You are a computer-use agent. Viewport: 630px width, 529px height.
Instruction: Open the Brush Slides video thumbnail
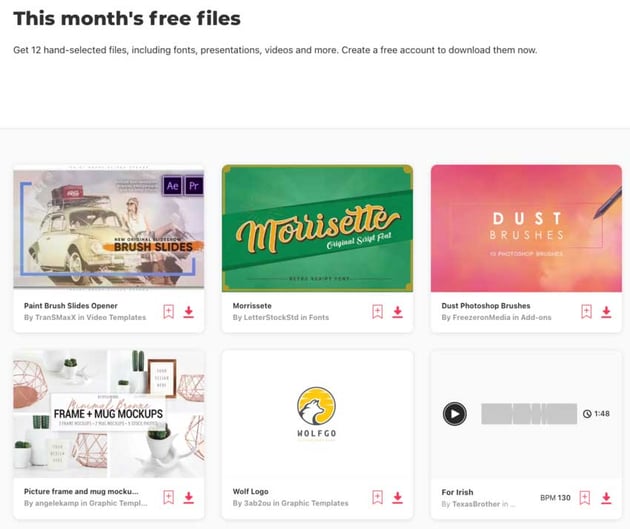pos(108,228)
